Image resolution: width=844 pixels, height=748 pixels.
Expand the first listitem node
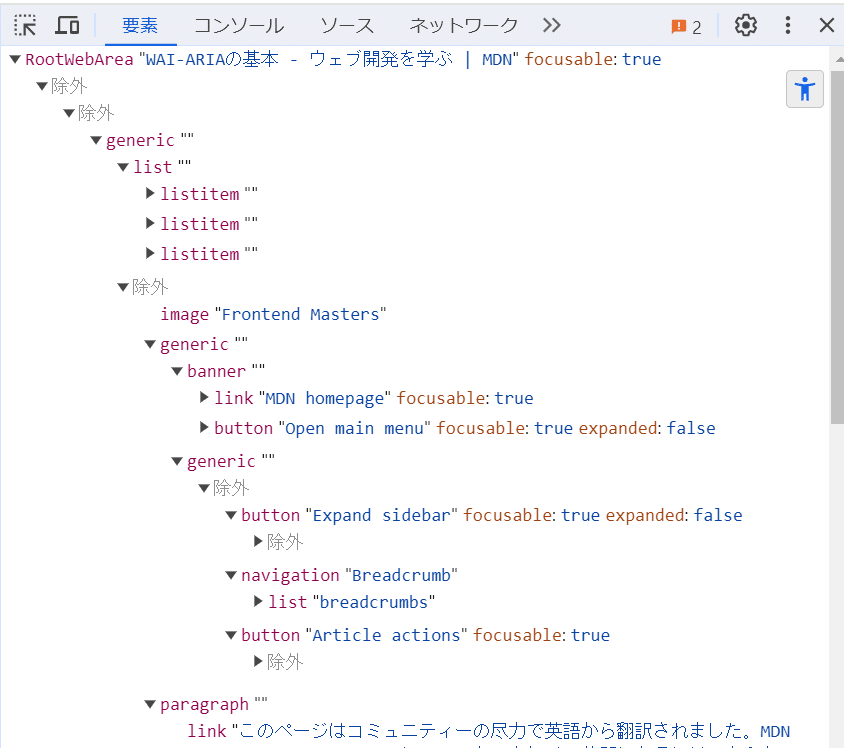pos(150,193)
